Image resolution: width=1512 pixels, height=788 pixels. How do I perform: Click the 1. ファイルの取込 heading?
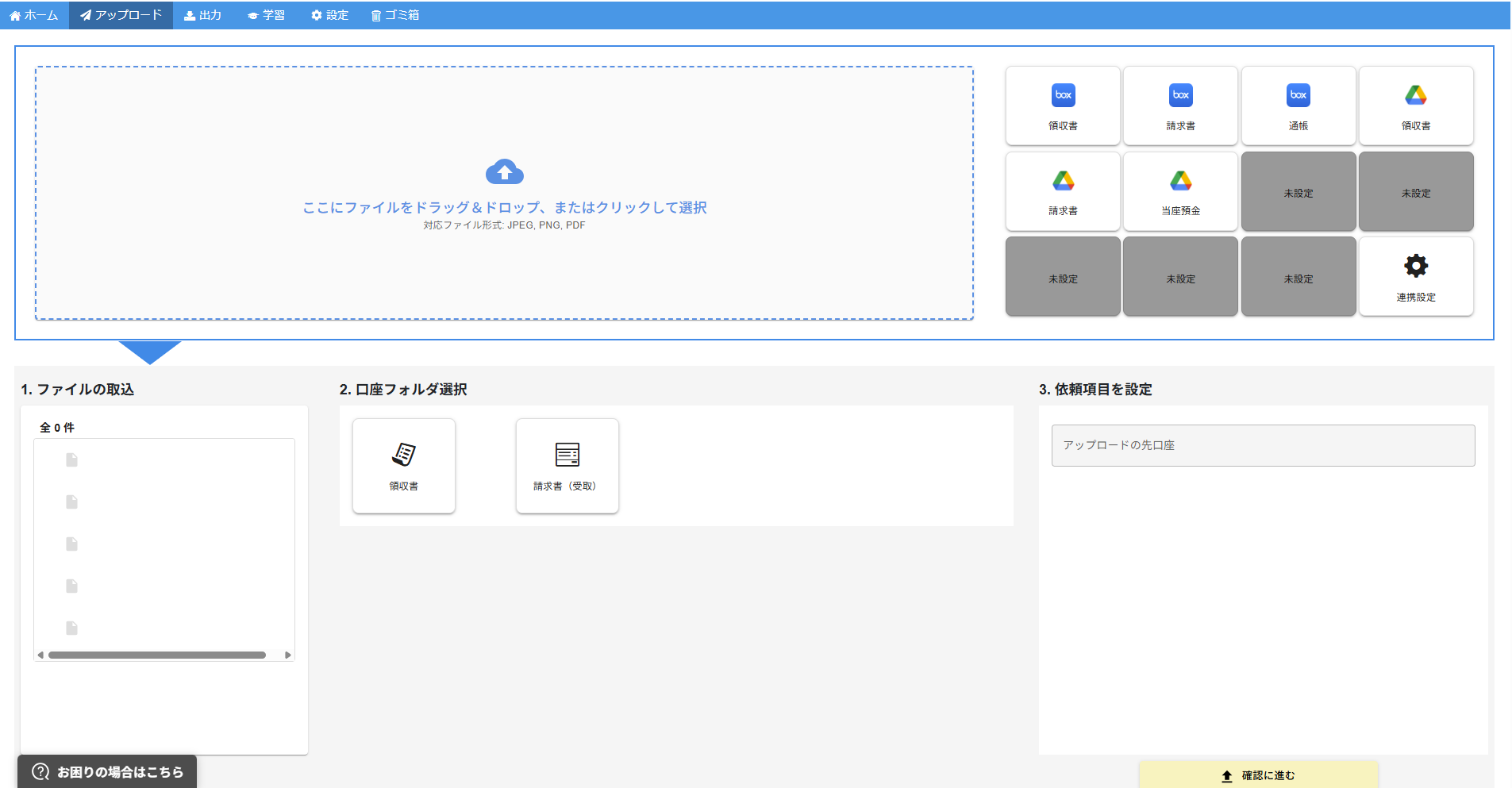point(78,389)
